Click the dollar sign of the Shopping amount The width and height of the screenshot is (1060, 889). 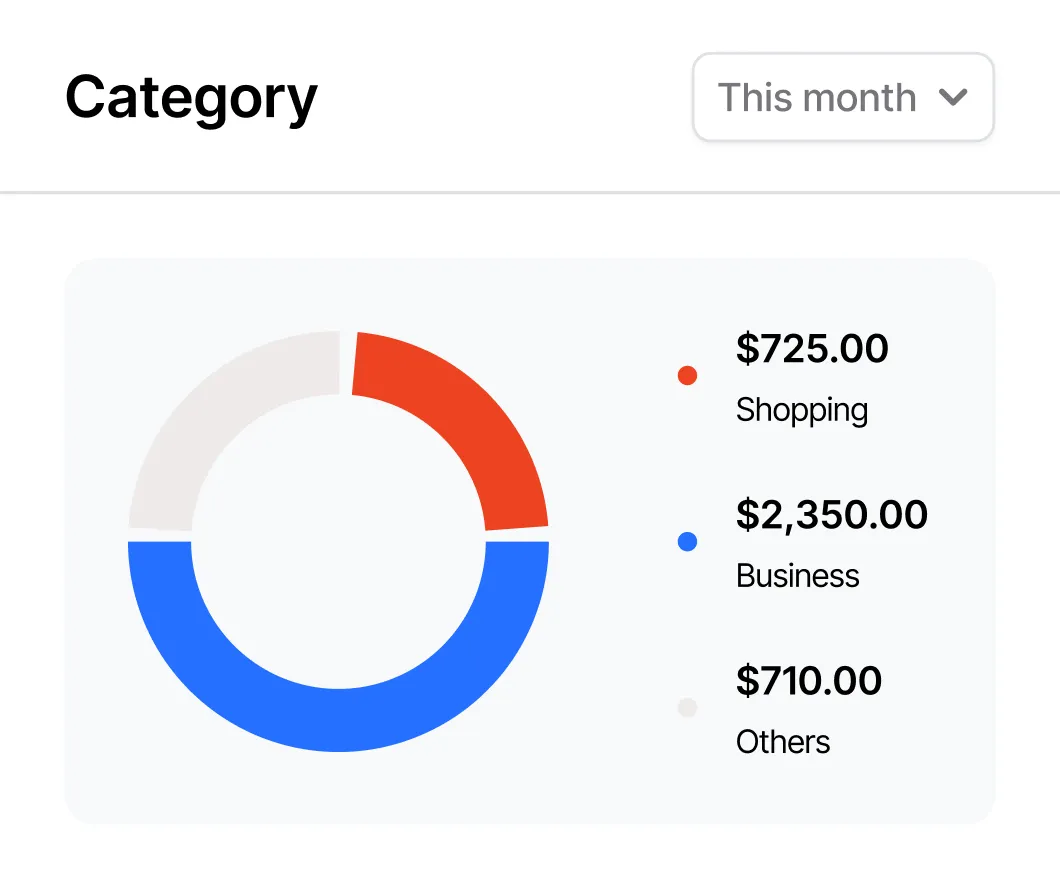click(747, 348)
